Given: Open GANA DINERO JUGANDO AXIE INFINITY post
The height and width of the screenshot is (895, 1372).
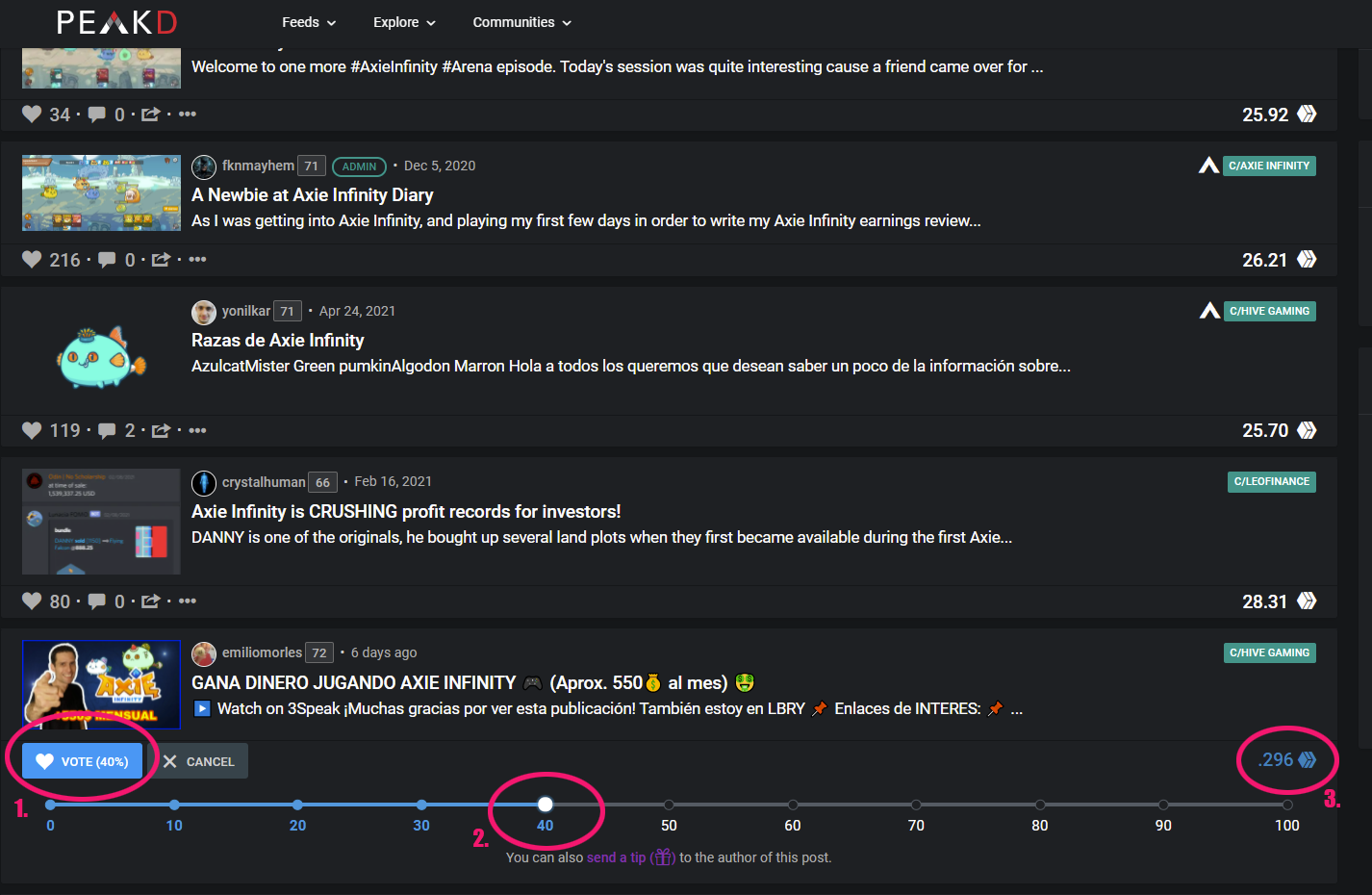Looking at the screenshot, I should pos(472,682).
